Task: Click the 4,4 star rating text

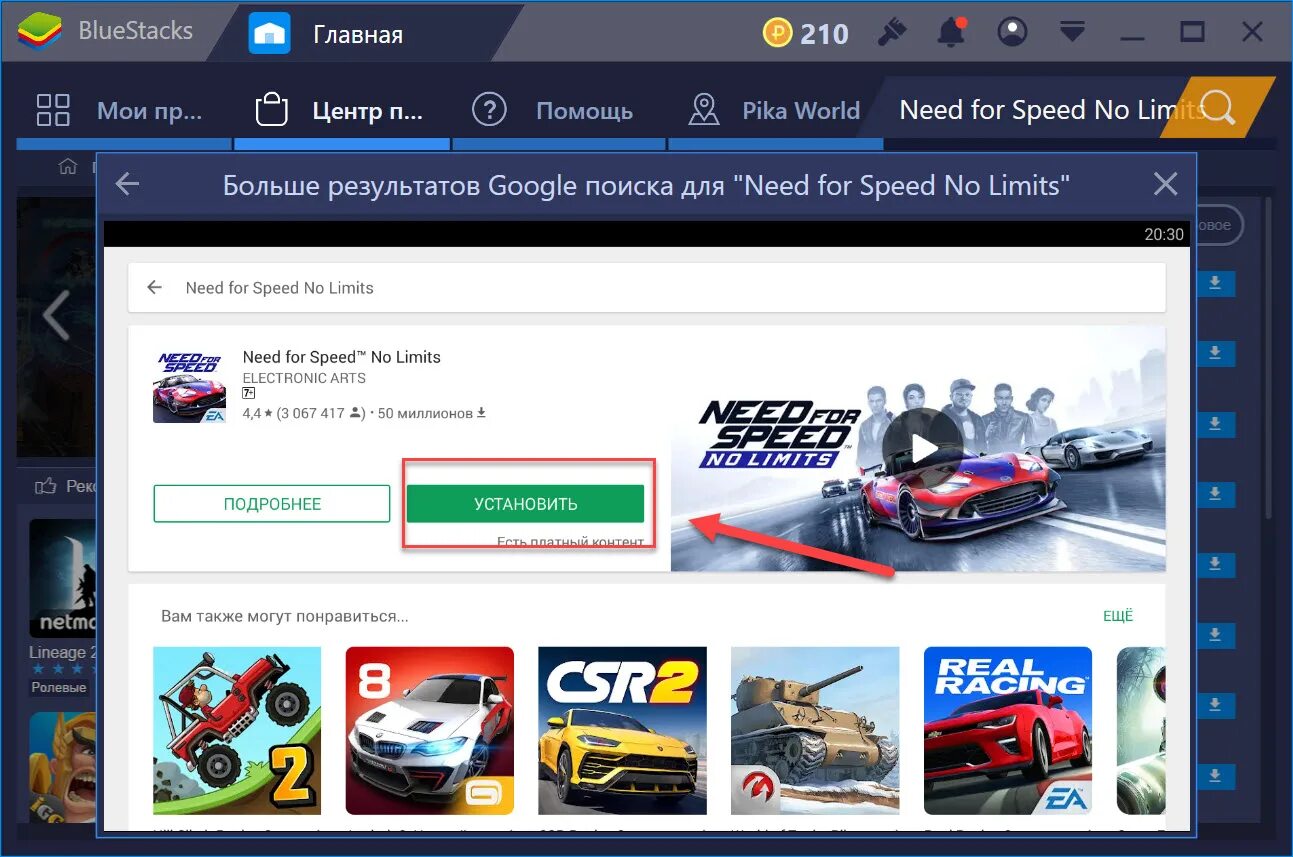Action: click(258, 413)
